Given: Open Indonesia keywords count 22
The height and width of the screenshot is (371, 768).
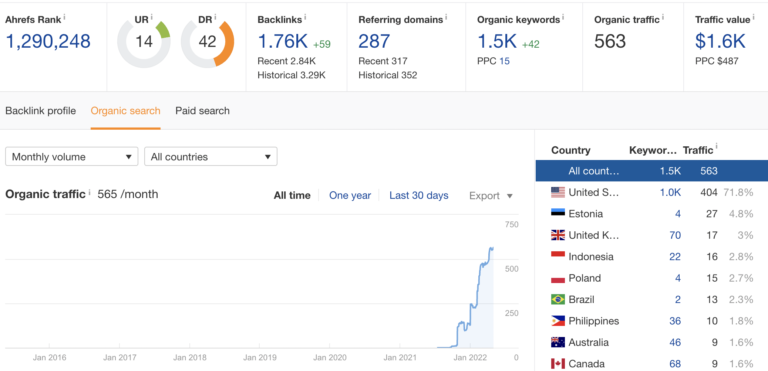Looking at the screenshot, I should (x=675, y=257).
